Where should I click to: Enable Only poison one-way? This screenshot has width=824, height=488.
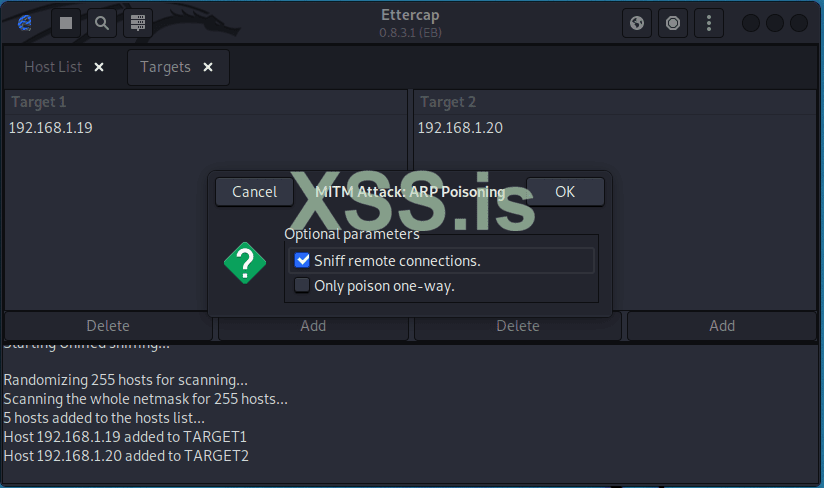(x=302, y=285)
